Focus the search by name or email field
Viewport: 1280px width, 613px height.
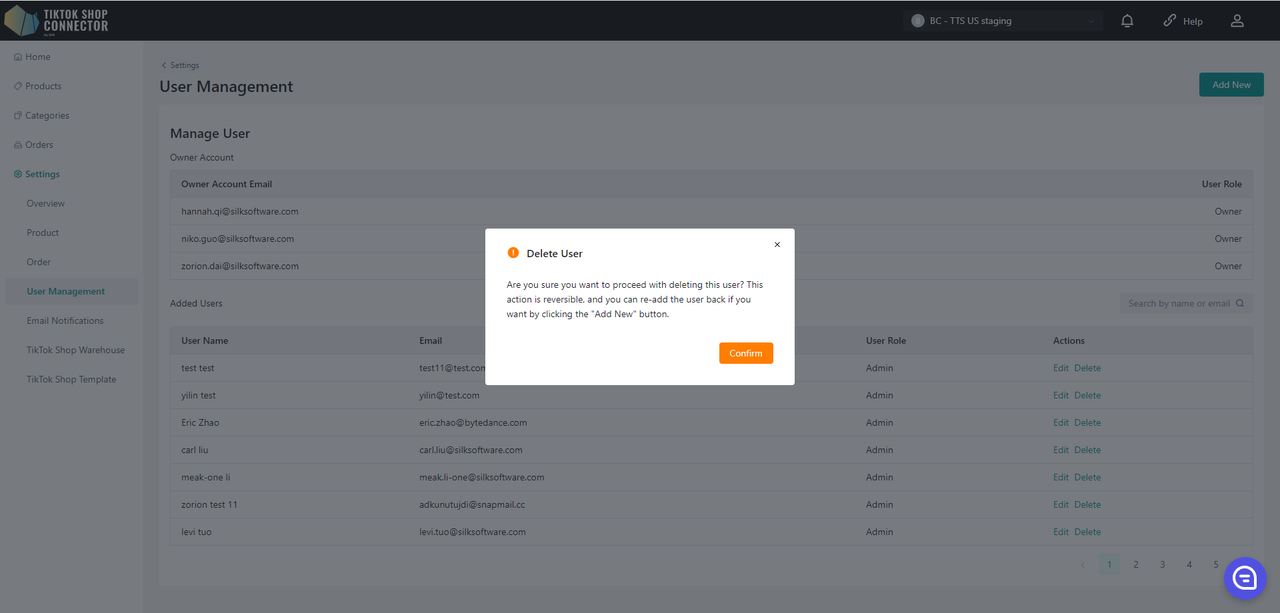1178,304
